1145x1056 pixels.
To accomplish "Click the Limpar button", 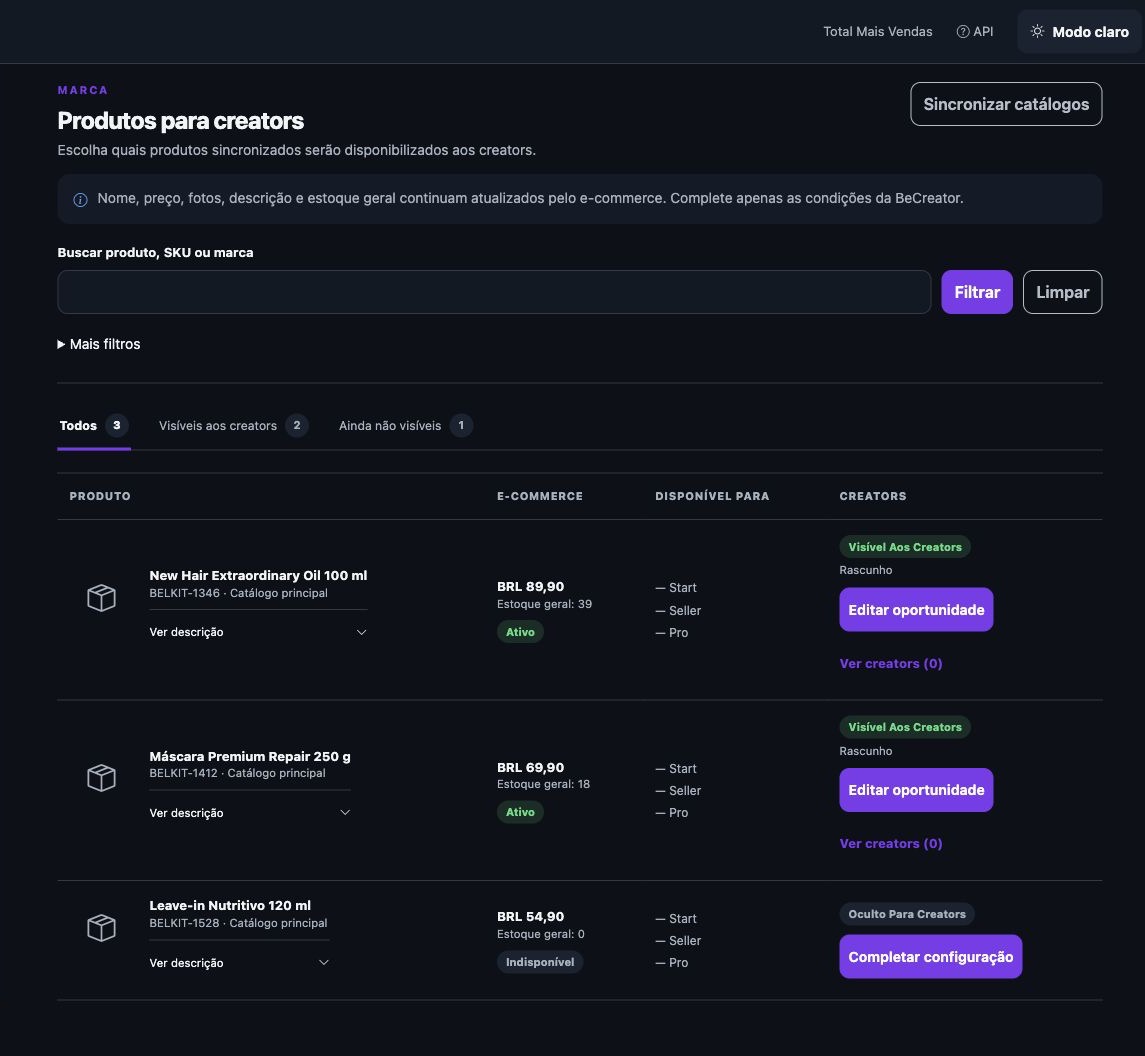I will tap(1062, 292).
